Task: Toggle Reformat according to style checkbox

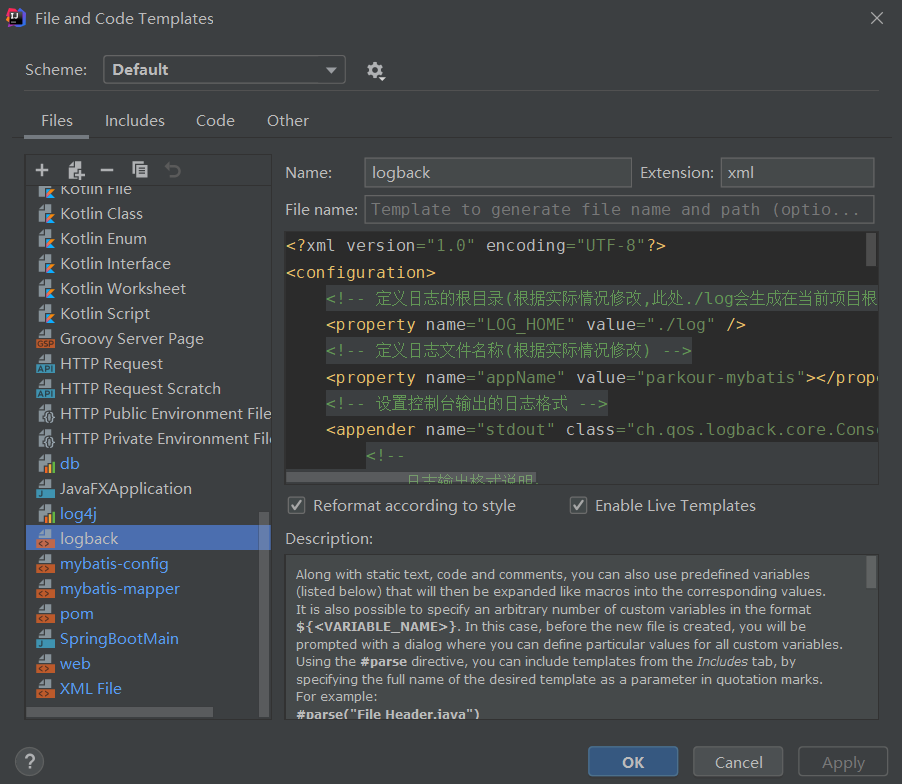Action: (296, 506)
